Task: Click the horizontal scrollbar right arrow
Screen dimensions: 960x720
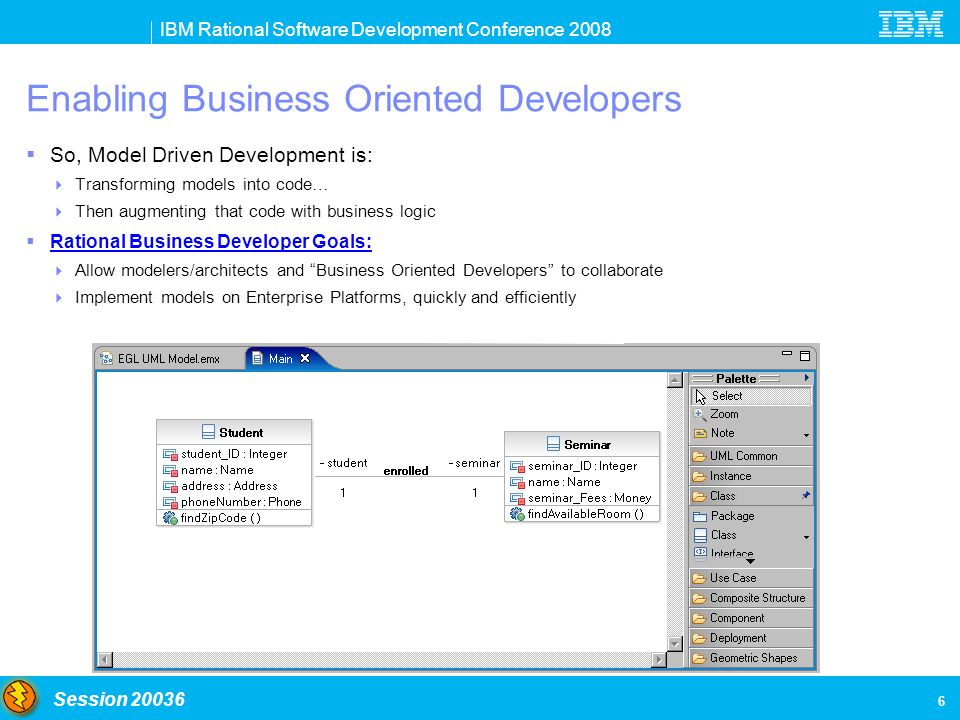Action: [659, 659]
